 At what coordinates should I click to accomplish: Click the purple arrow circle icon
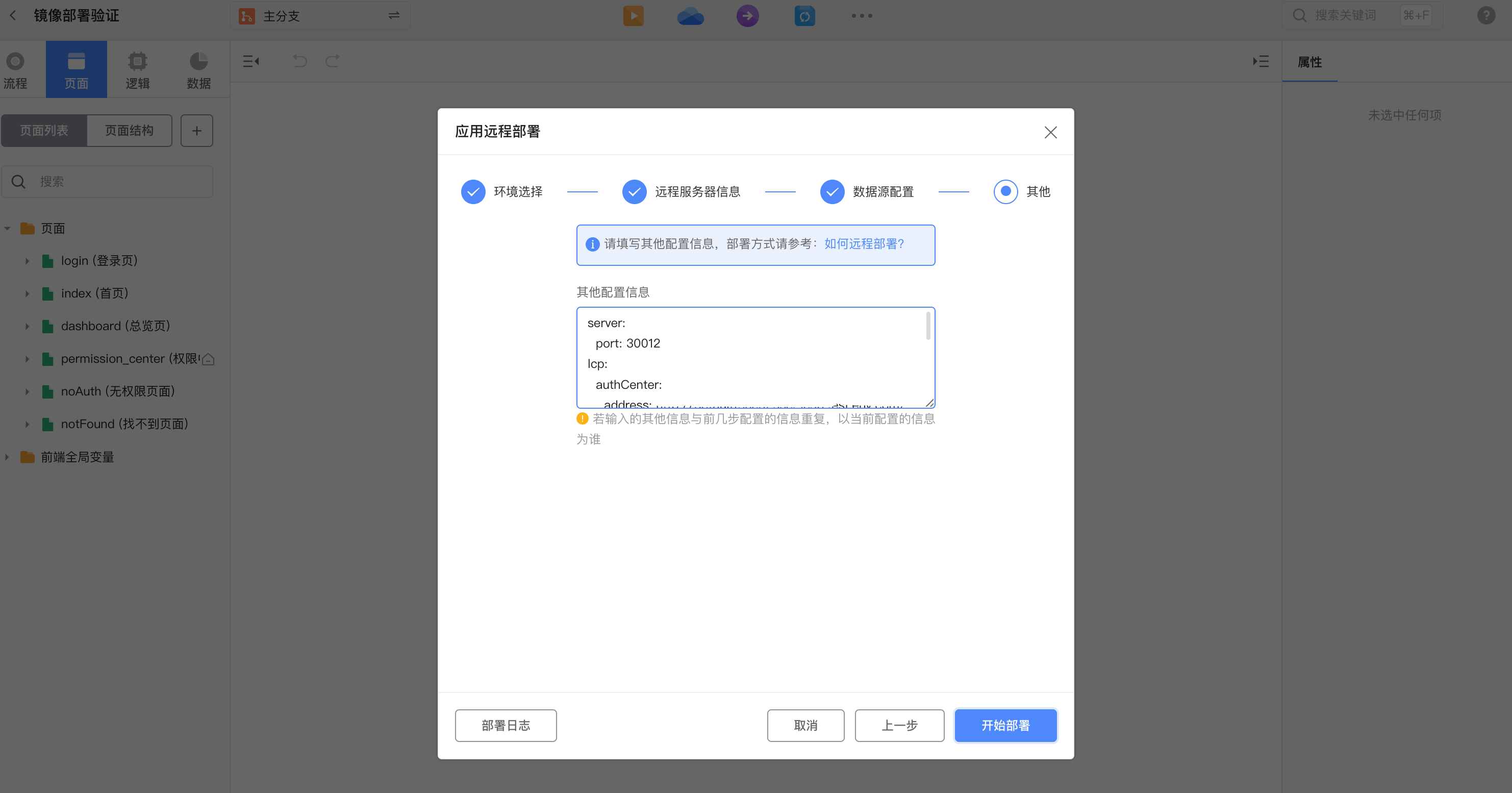747,16
